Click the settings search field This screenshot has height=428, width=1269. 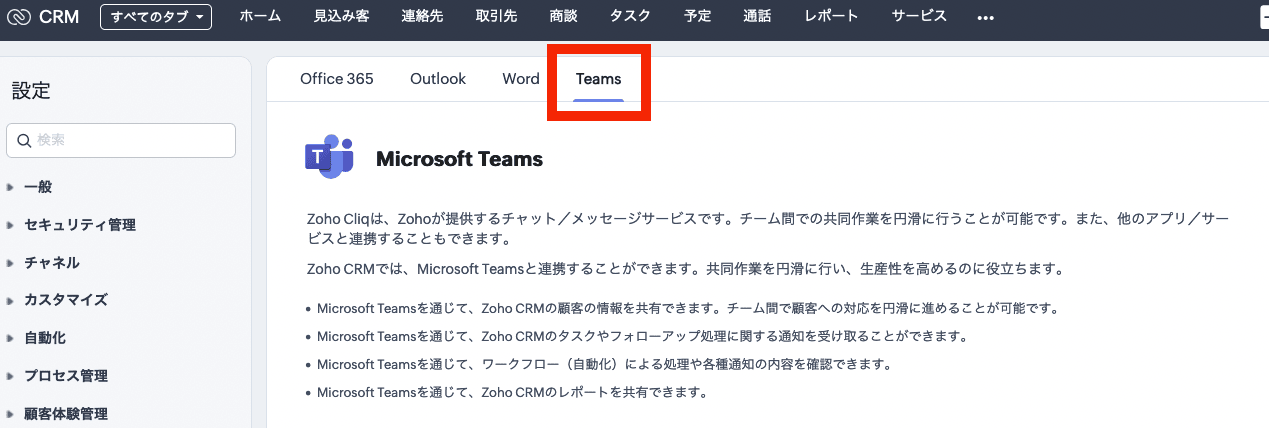[121, 141]
